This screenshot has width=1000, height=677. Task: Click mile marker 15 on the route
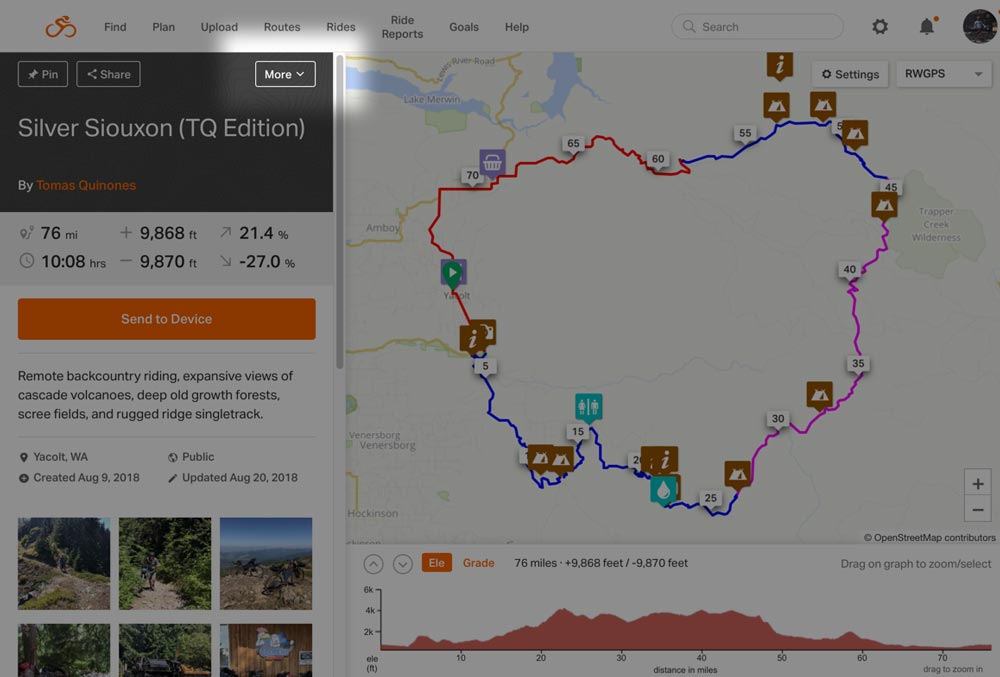pyautogui.click(x=578, y=432)
